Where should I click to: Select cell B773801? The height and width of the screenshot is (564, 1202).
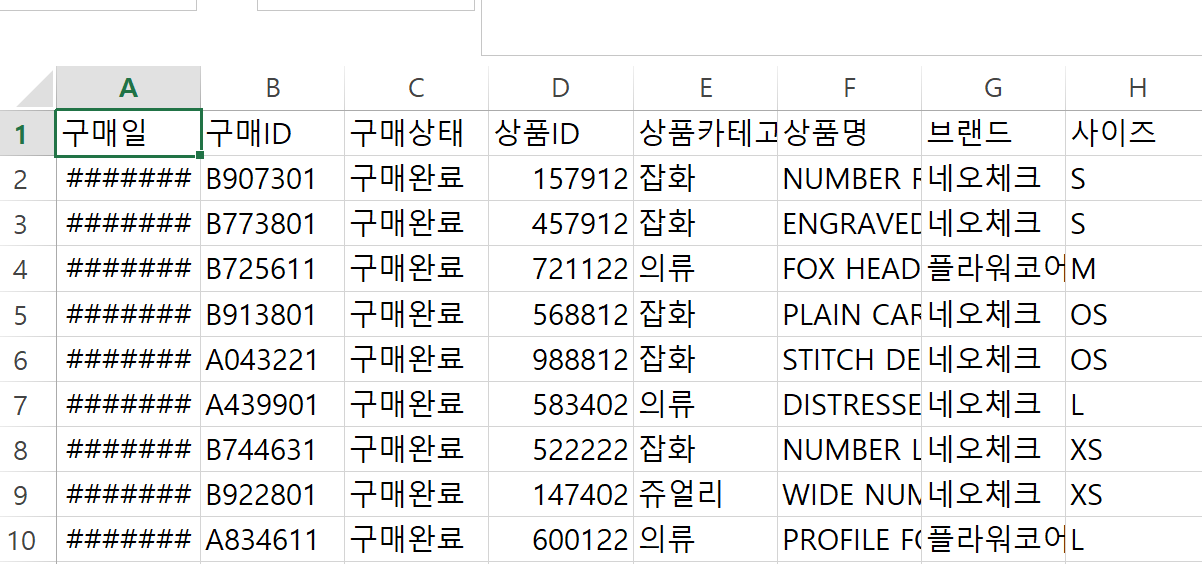coord(273,224)
